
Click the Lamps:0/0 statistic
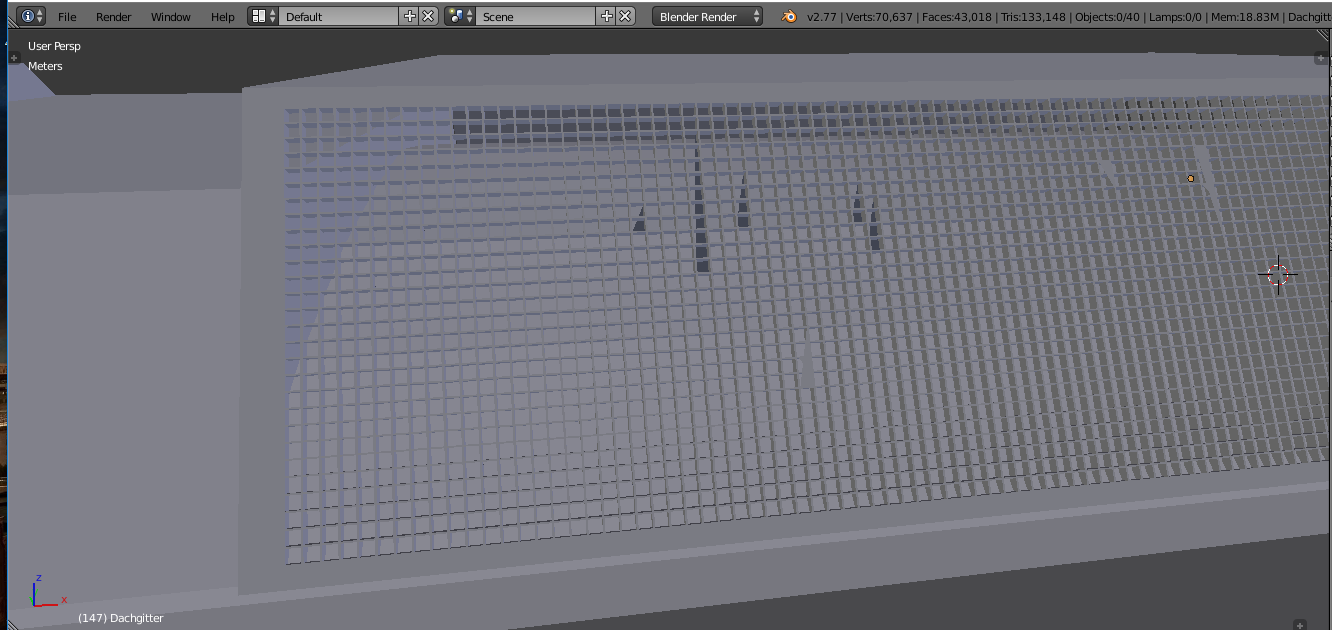pos(1175,17)
